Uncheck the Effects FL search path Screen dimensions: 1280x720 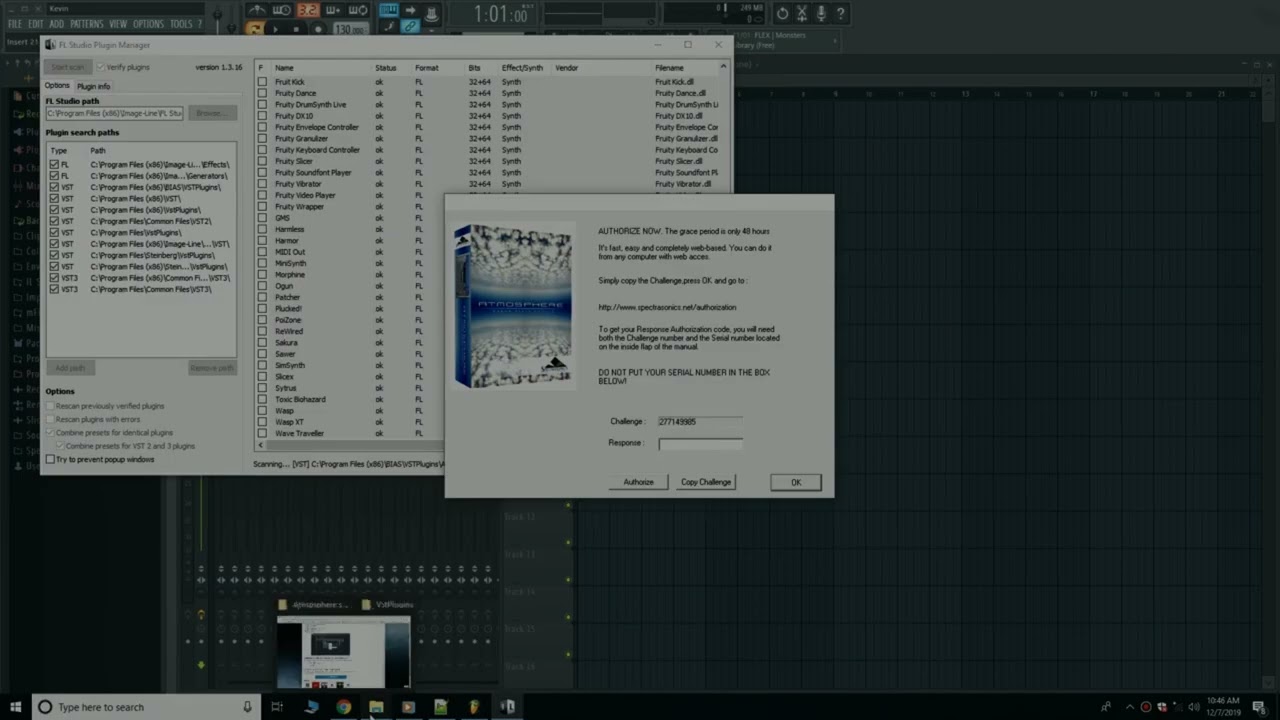coord(55,164)
